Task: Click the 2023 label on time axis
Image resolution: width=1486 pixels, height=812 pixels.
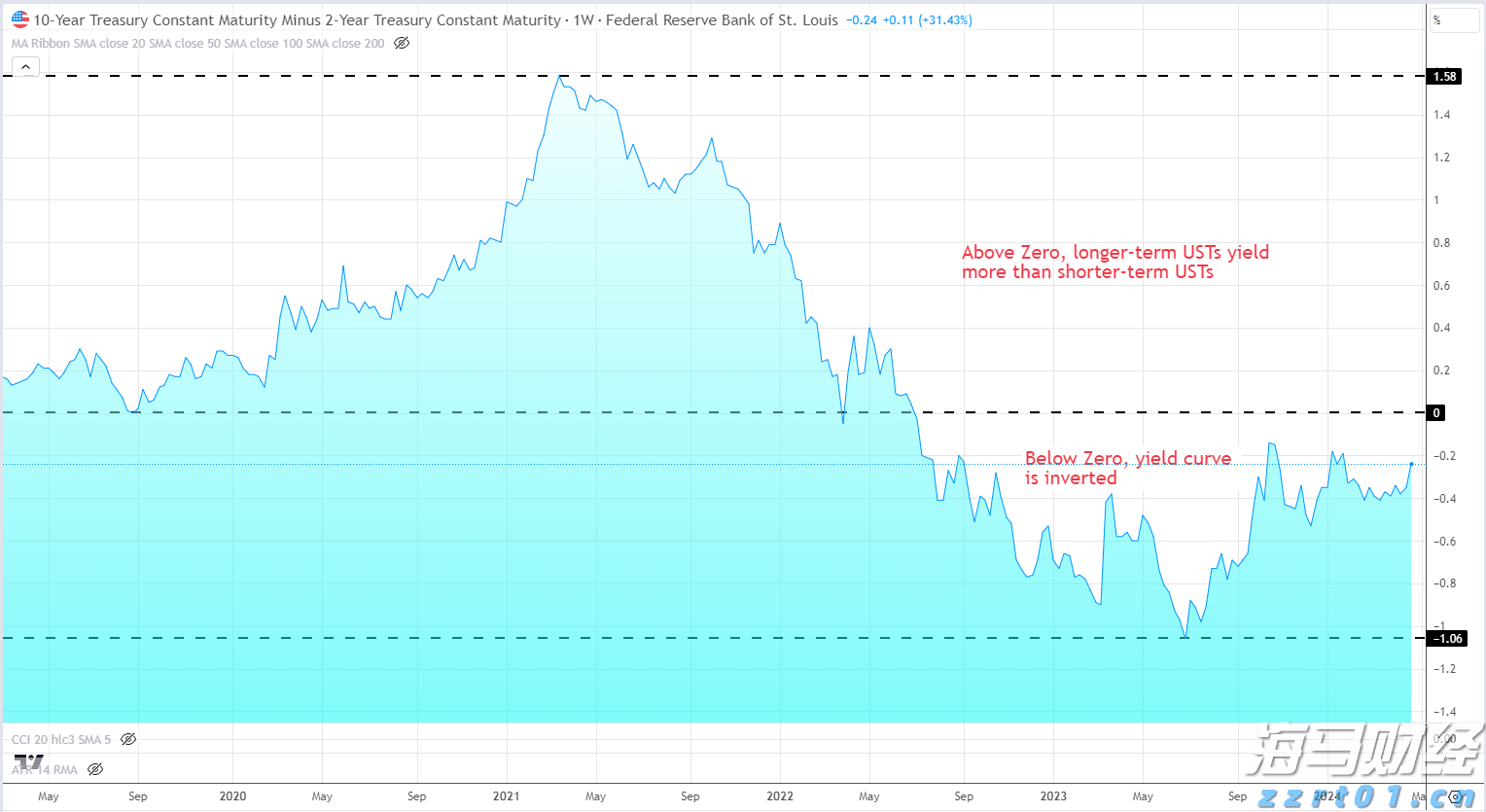Action: [1053, 796]
